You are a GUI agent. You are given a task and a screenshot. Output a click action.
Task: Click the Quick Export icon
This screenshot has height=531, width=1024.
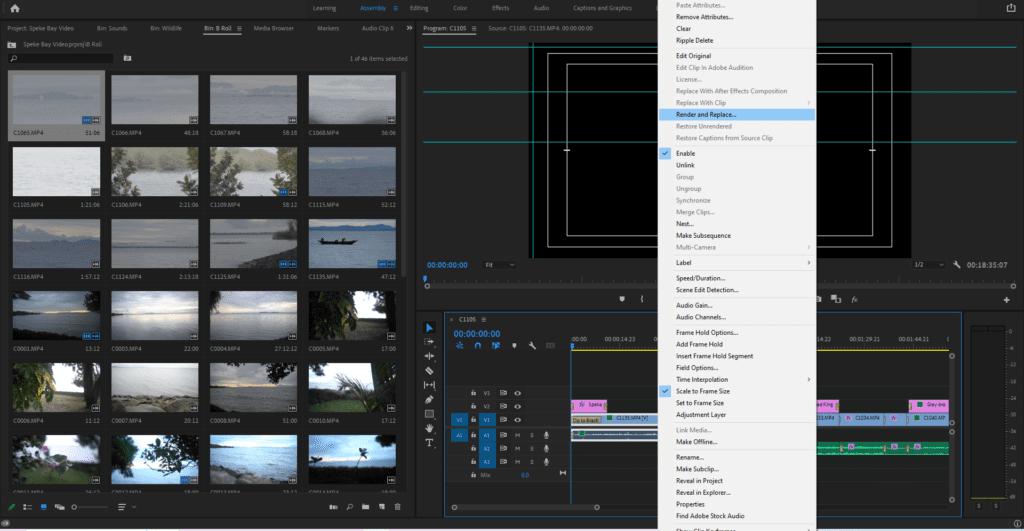[x=1011, y=8]
